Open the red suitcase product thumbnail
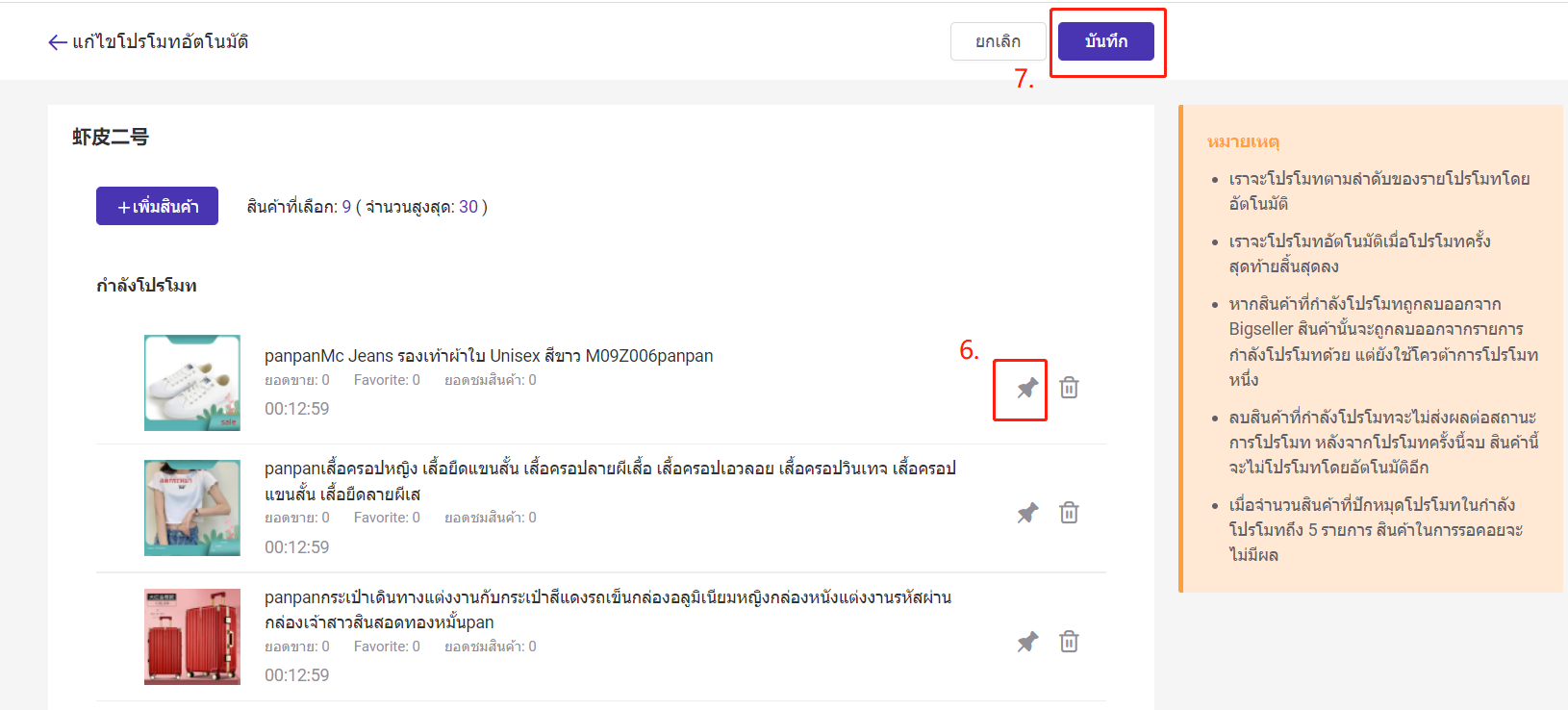The height and width of the screenshot is (710, 1568). pos(192,637)
